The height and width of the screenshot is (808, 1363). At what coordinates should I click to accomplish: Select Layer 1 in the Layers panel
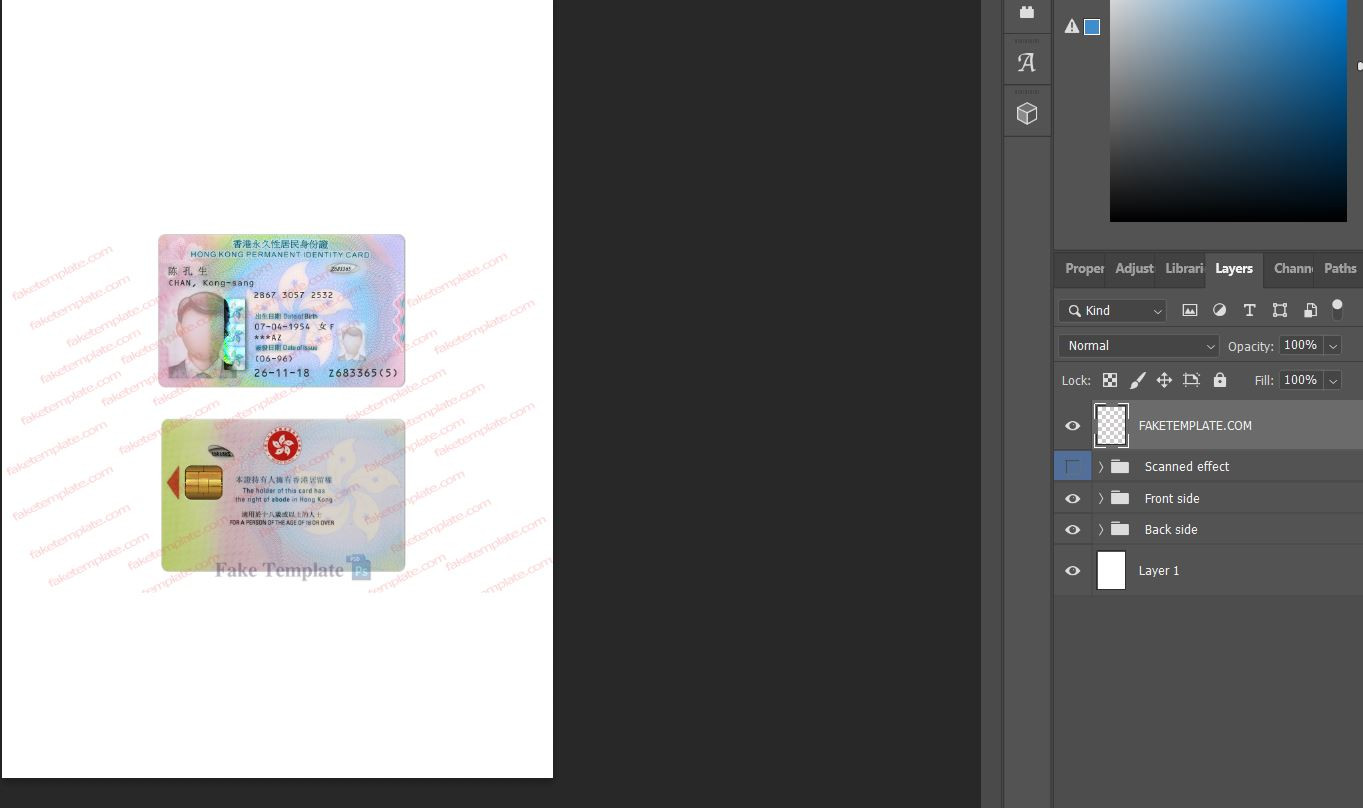(1159, 570)
